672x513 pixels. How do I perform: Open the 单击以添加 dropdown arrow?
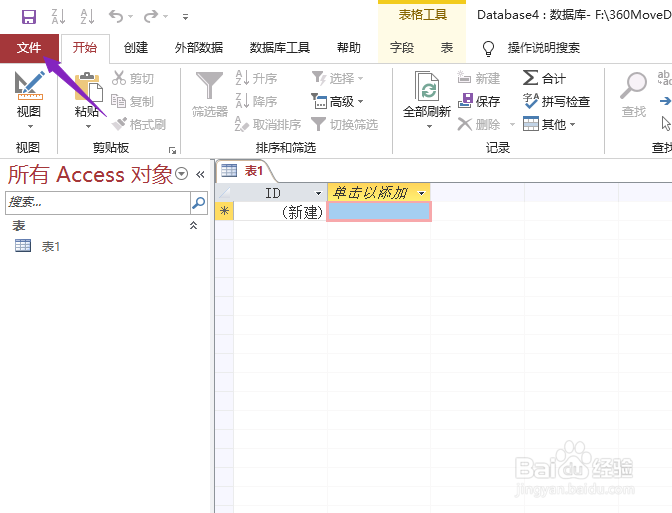[422, 193]
